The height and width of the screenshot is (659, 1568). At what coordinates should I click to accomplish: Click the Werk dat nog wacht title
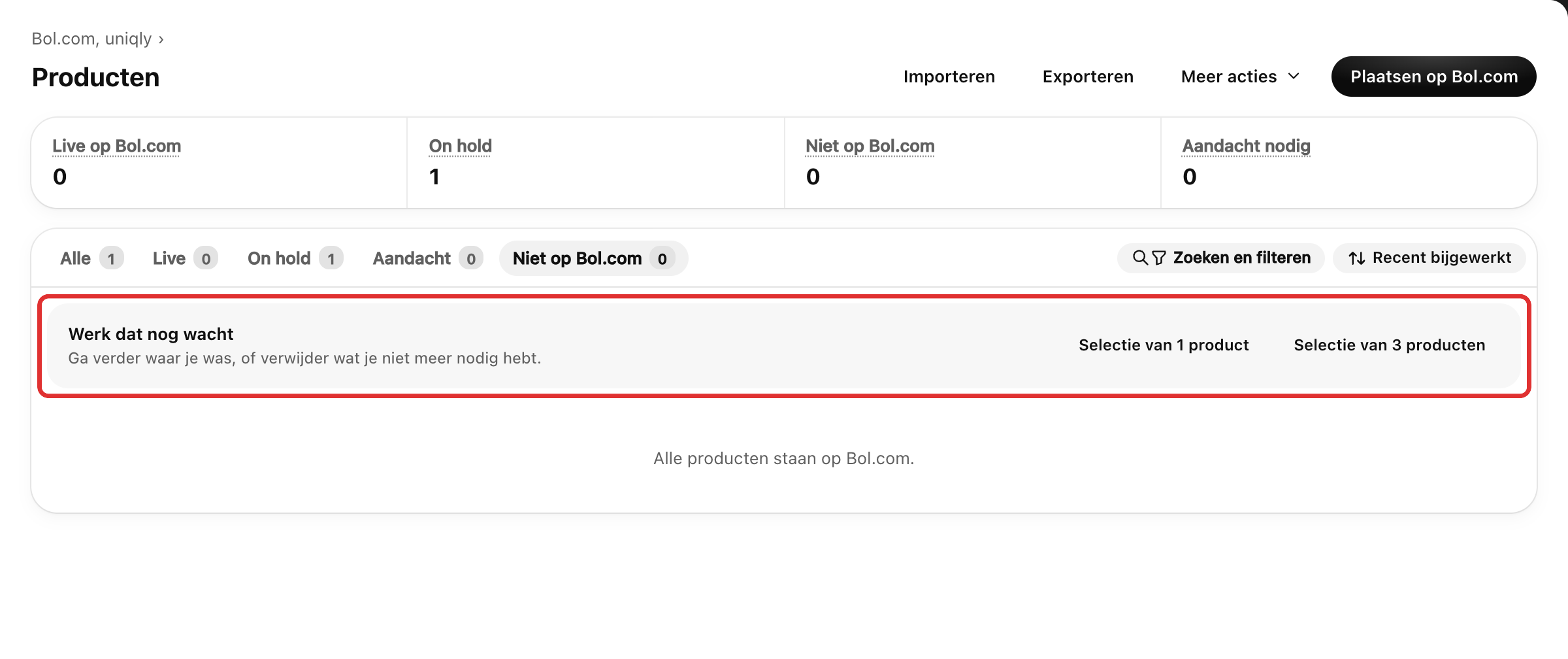pos(151,334)
